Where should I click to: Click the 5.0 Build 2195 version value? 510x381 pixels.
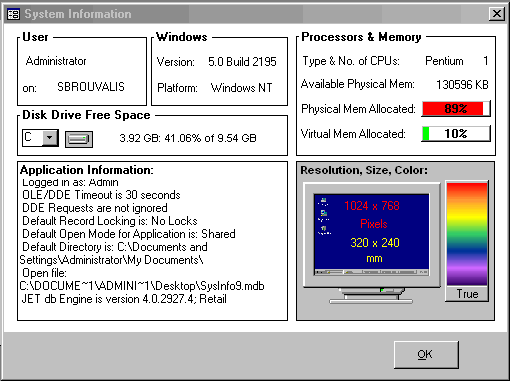point(242,62)
